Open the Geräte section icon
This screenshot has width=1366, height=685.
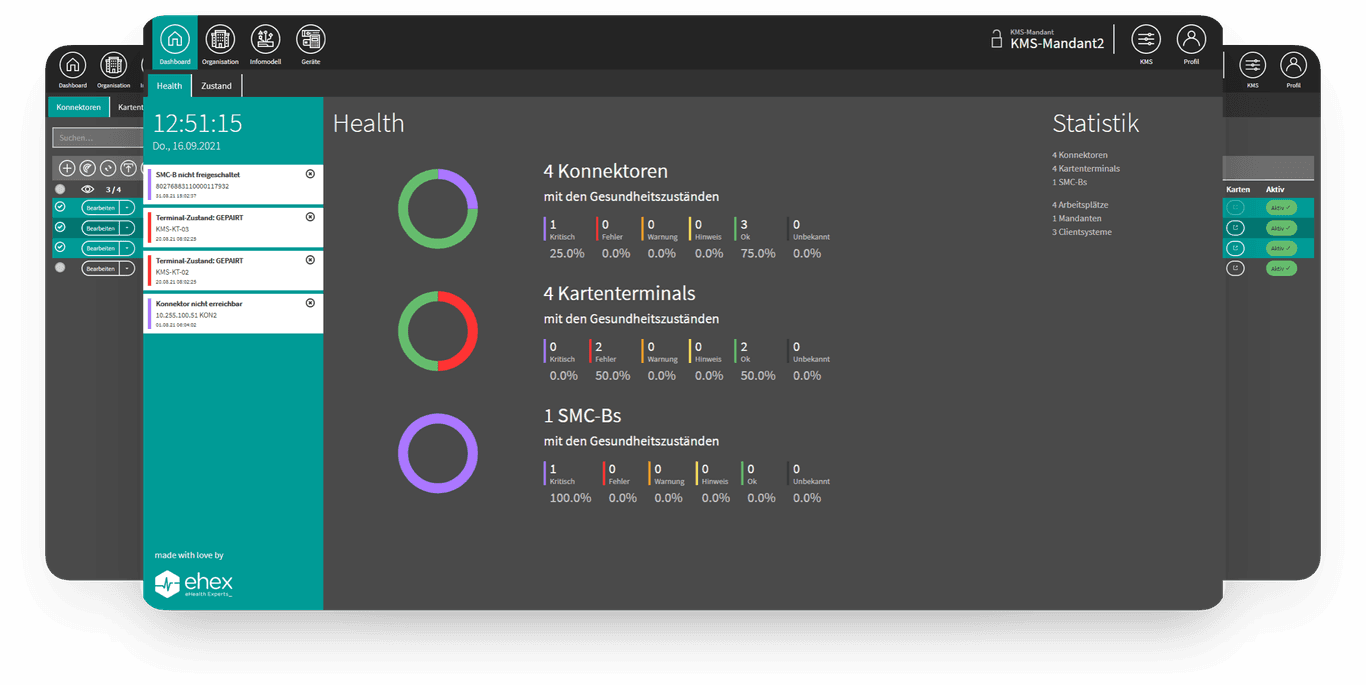(310, 40)
